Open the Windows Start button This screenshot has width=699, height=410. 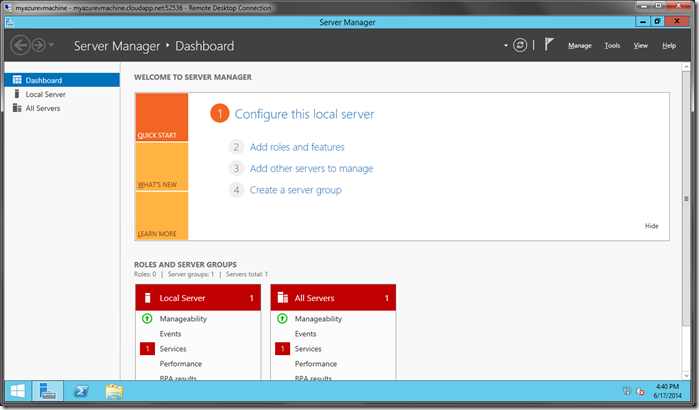pyautogui.click(x=18, y=391)
